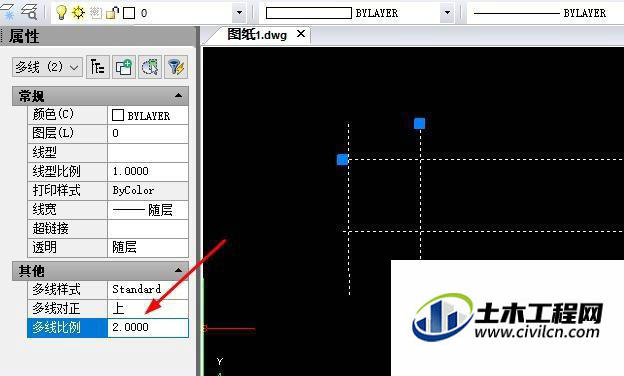Click the 透明 随层 value
Image resolution: width=624 pixels, height=376 pixels.
148,247
